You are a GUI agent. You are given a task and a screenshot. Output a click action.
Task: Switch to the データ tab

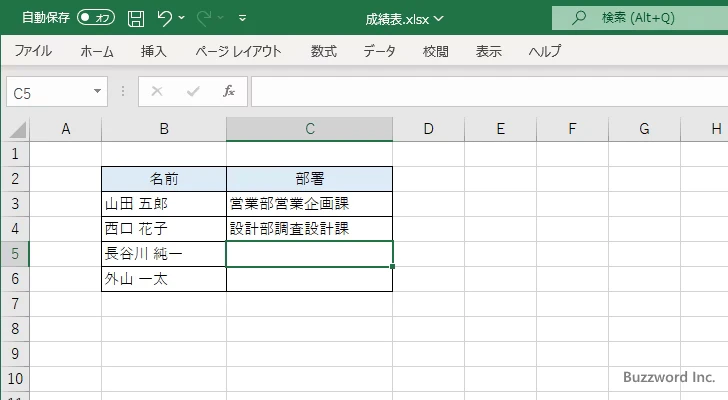(379, 51)
